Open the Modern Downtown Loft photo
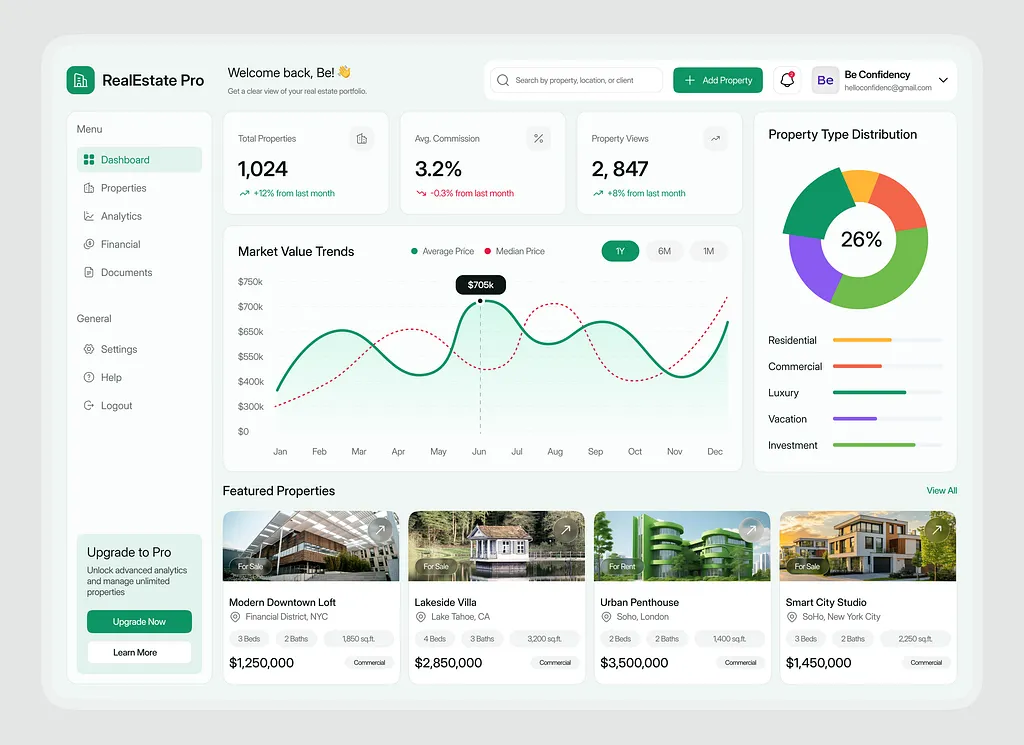 311,546
